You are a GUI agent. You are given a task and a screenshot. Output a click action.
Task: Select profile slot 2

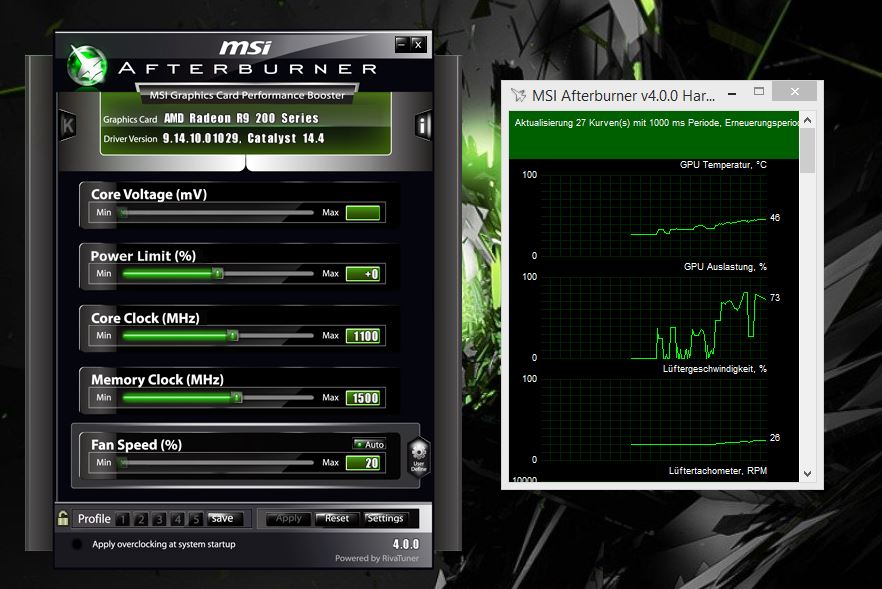[x=141, y=519]
